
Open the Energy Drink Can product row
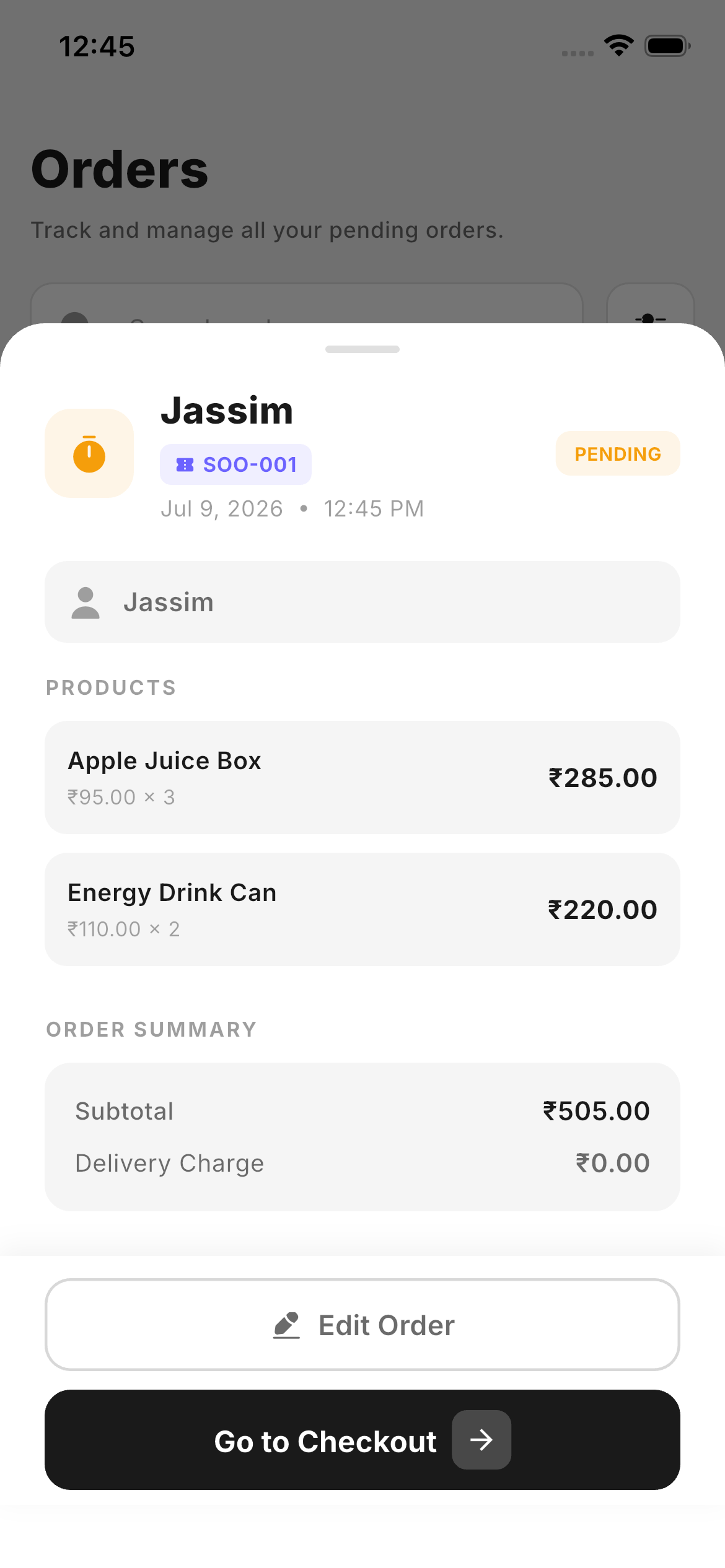pyautogui.click(x=362, y=909)
